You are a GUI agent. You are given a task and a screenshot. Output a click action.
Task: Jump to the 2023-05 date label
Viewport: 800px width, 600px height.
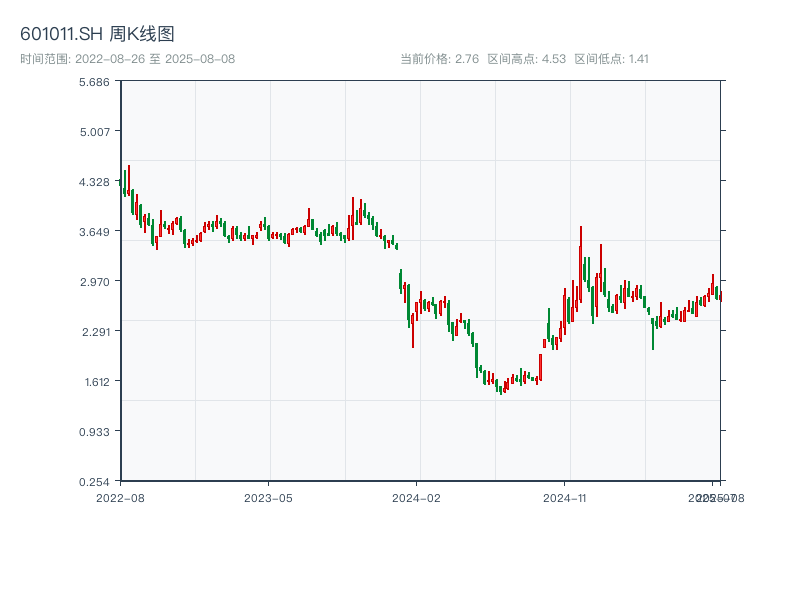[268, 497]
